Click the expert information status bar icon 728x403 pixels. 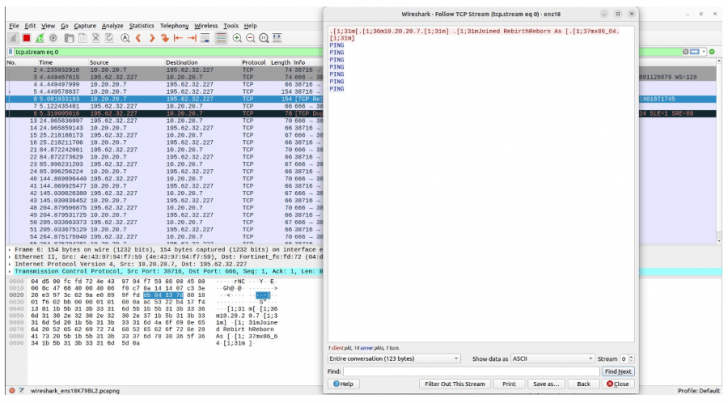click(12, 391)
